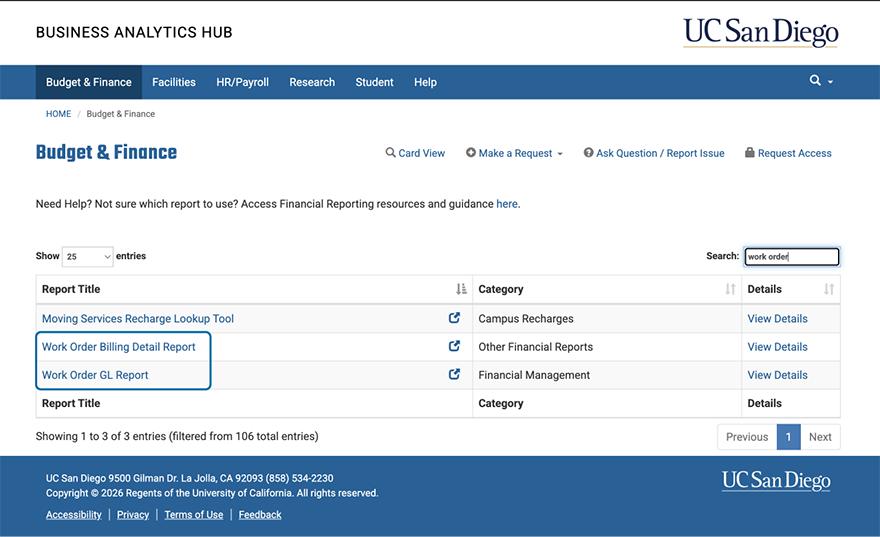Open the Feedback footer link
This screenshot has width=880, height=537.
coord(260,515)
